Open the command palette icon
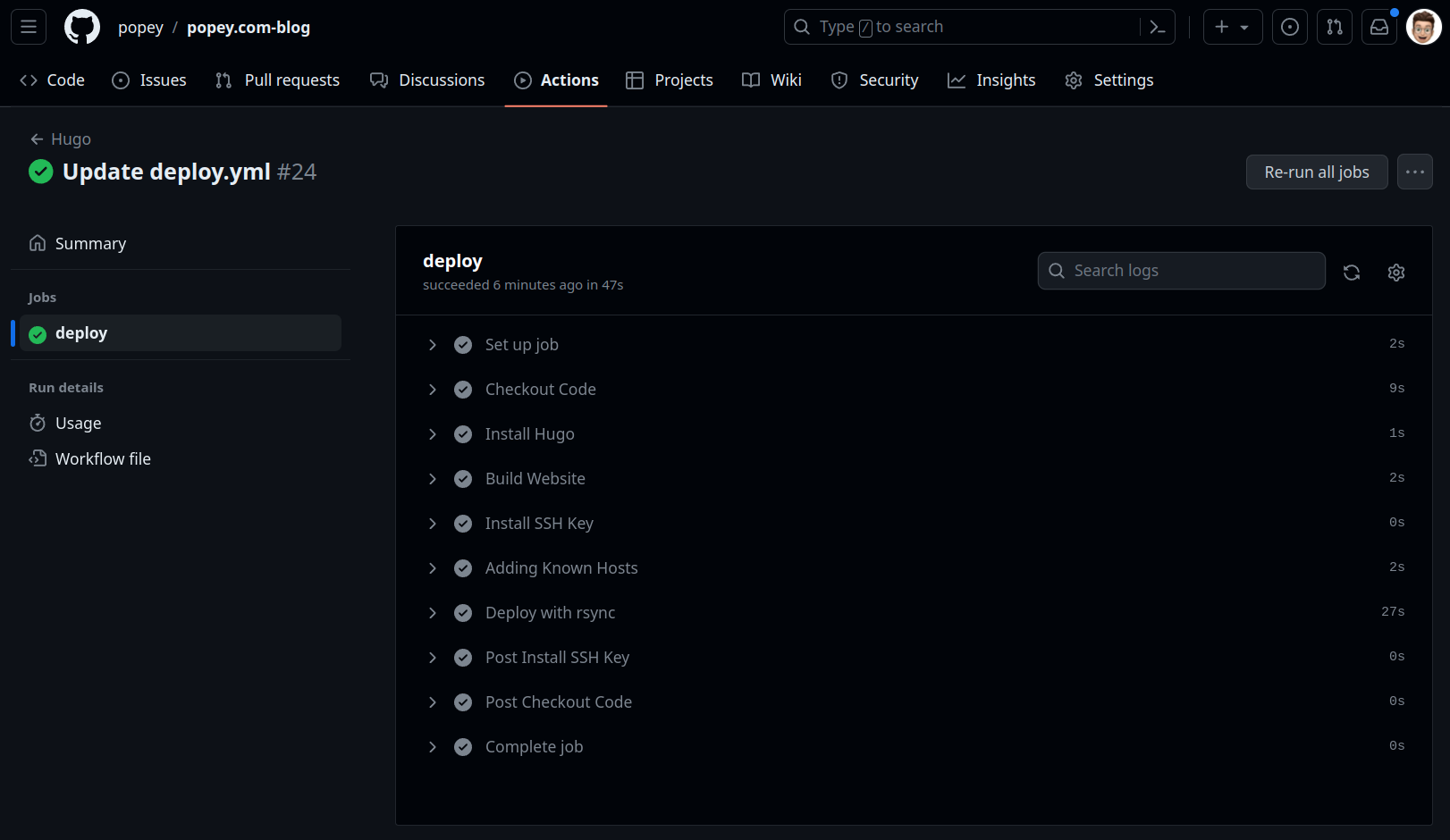Image resolution: width=1450 pixels, height=840 pixels. click(1158, 28)
